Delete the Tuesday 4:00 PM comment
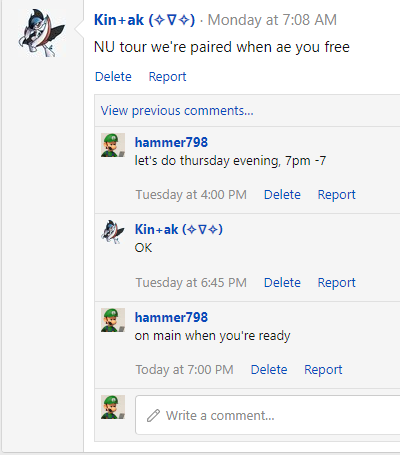The height and width of the screenshot is (455, 400). pyautogui.click(x=282, y=194)
